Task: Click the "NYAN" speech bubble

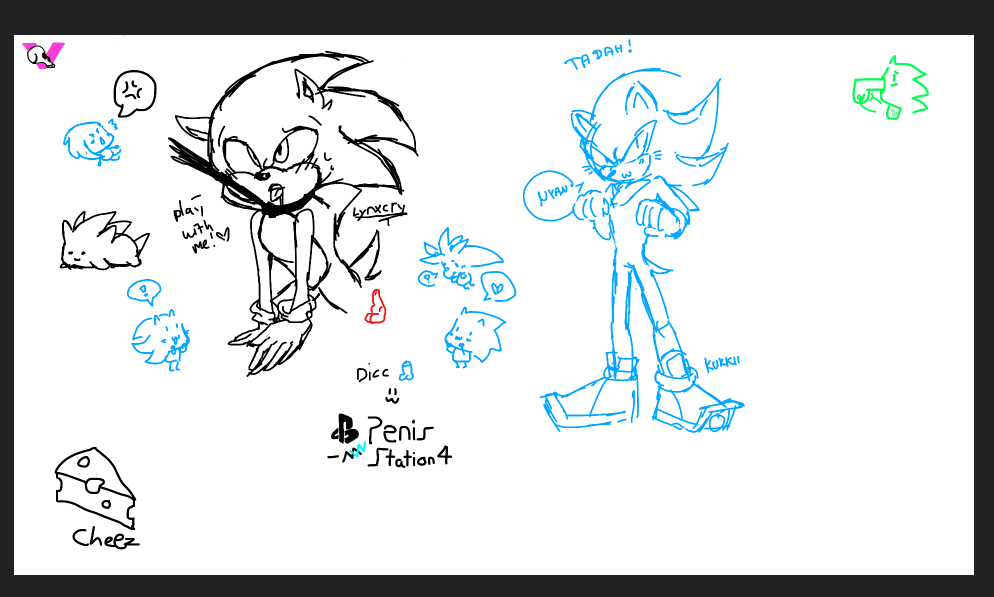Action: (x=553, y=196)
